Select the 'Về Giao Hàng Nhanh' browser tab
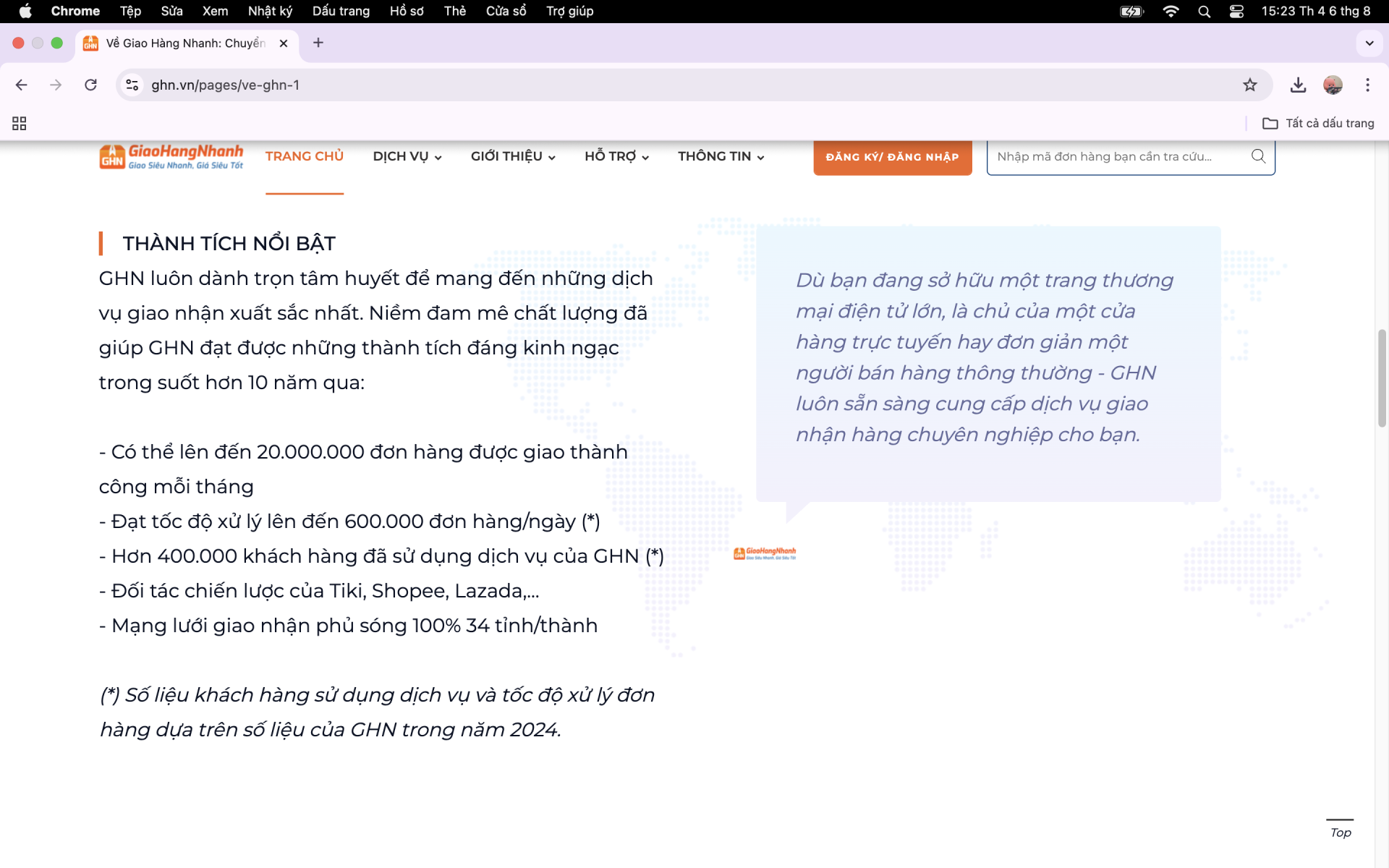1389x868 pixels. [186, 43]
